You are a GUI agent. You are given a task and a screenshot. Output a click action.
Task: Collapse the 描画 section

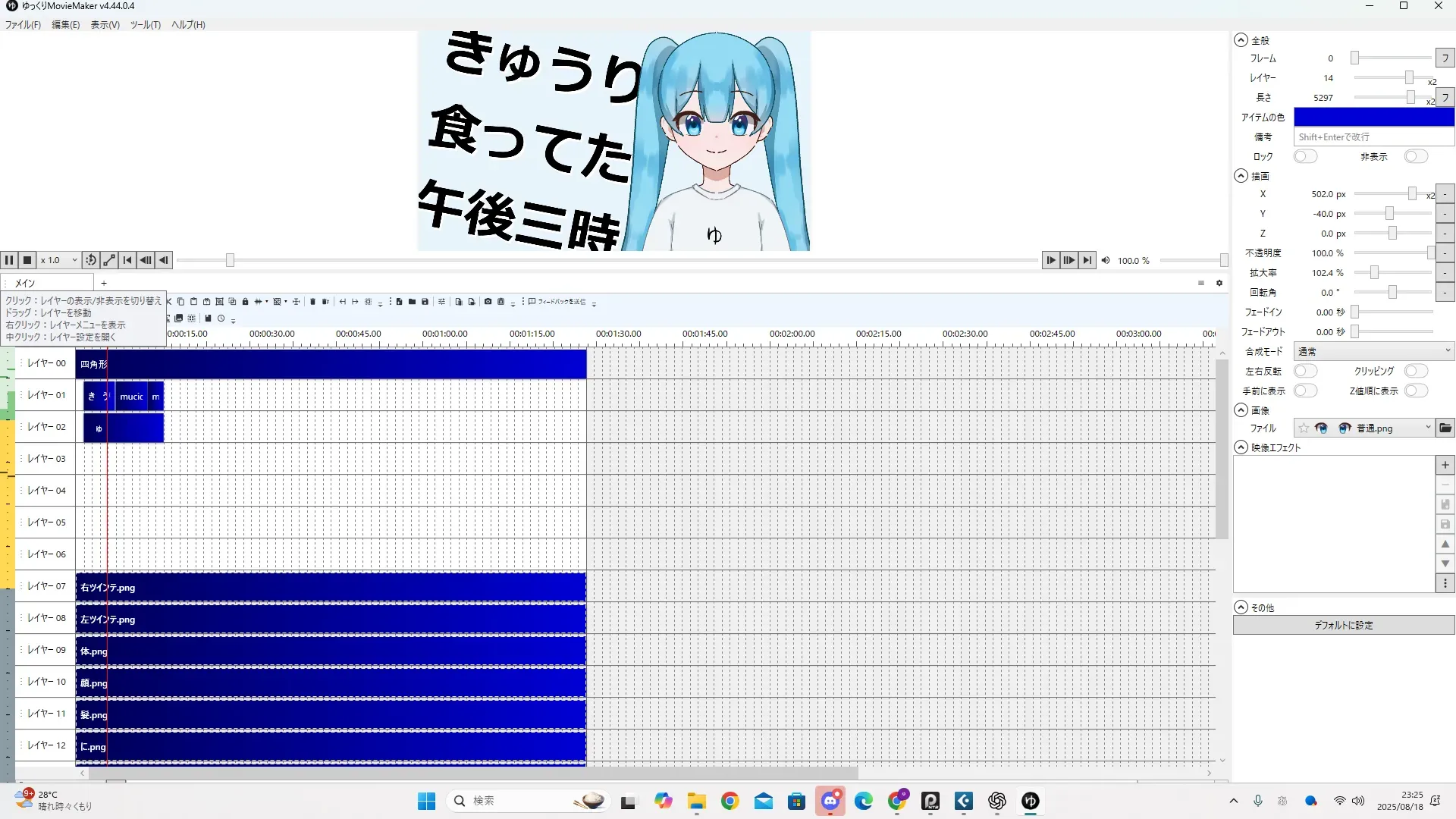coord(1241,176)
